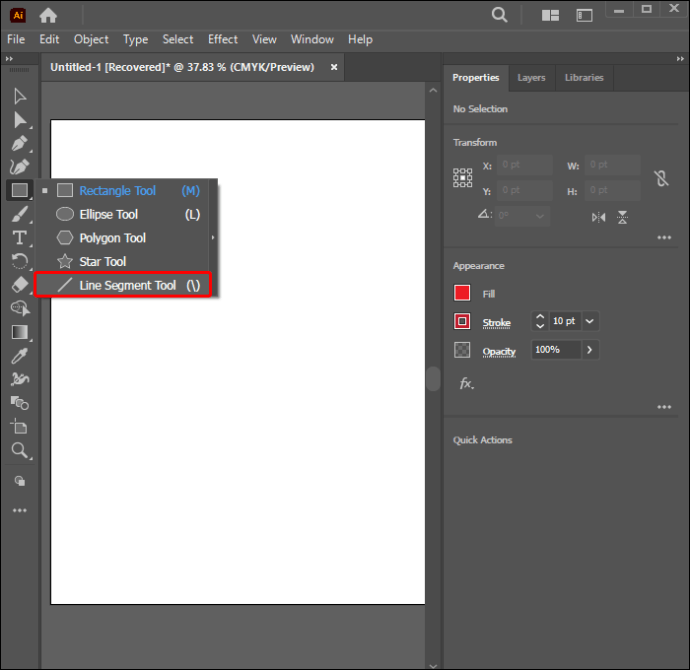Select the Rotate tool
Screen dimensions: 690x670
19,261
